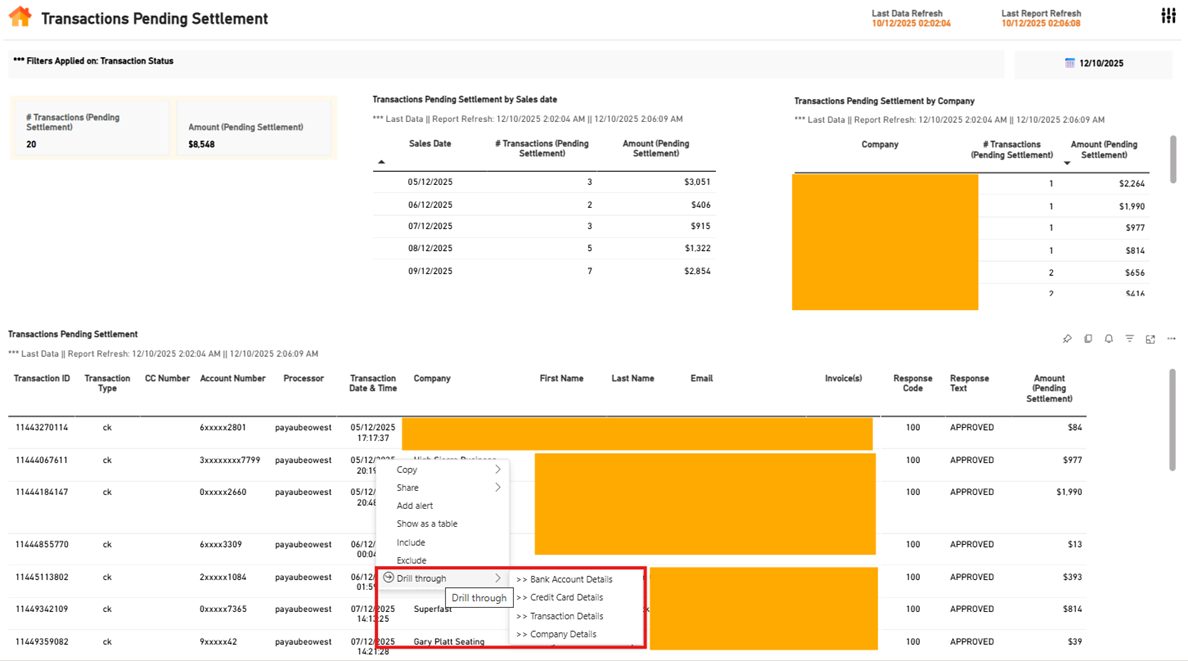The image size is (1188, 661).
Task: Click the Last Report Refresh timestamp
Action: pyautogui.click(x=1041, y=23)
